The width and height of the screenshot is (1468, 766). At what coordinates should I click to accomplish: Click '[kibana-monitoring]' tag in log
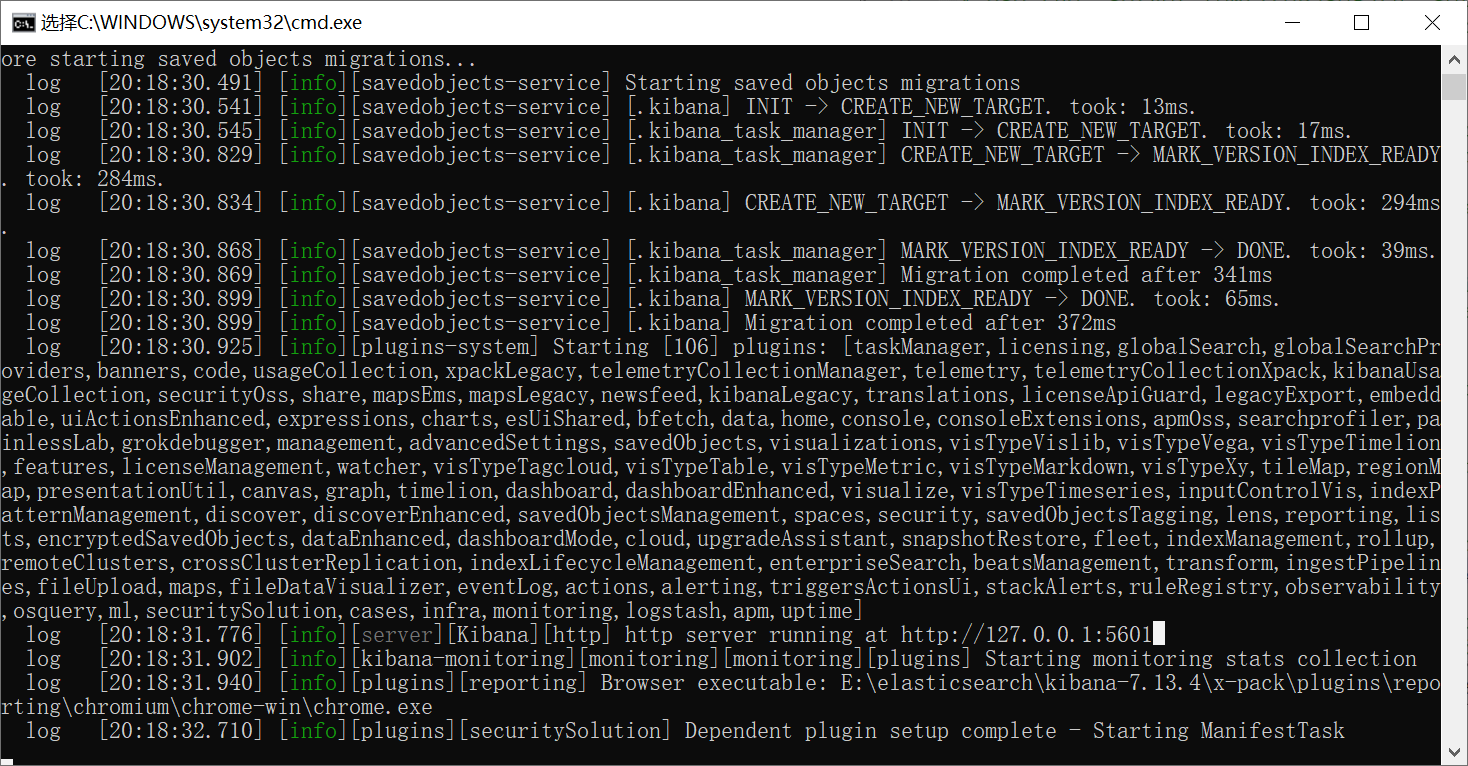[463, 658]
